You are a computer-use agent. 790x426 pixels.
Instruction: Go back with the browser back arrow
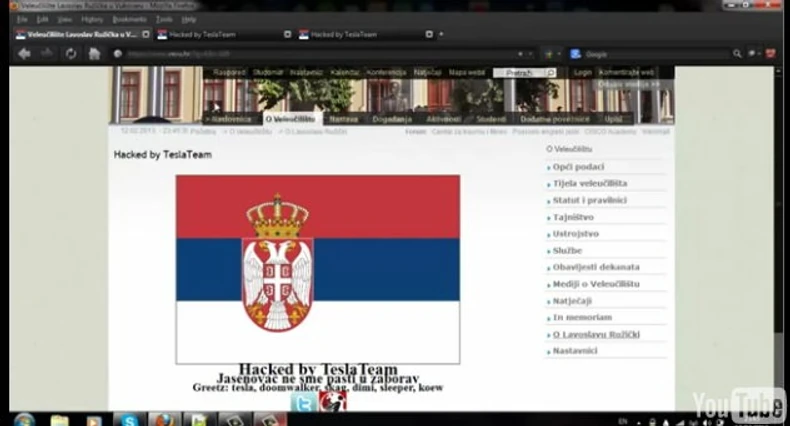pos(24,53)
